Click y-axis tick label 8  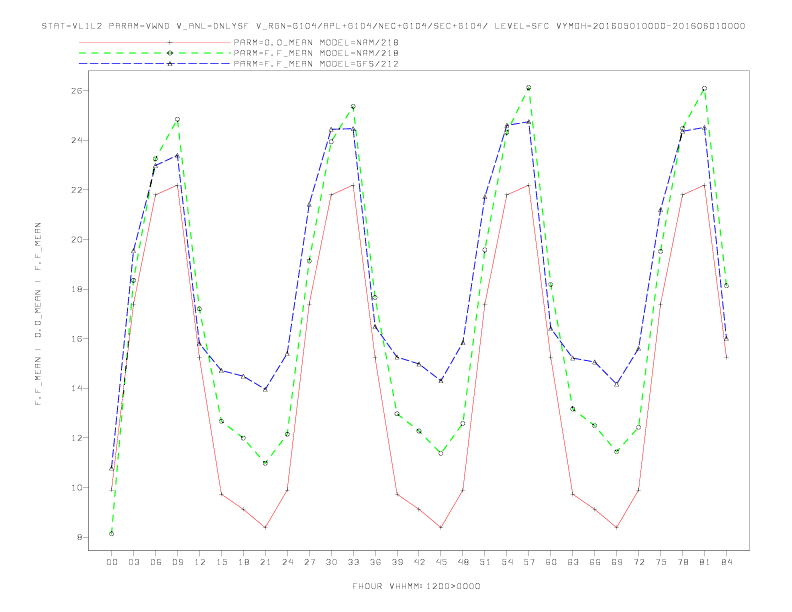(x=82, y=537)
